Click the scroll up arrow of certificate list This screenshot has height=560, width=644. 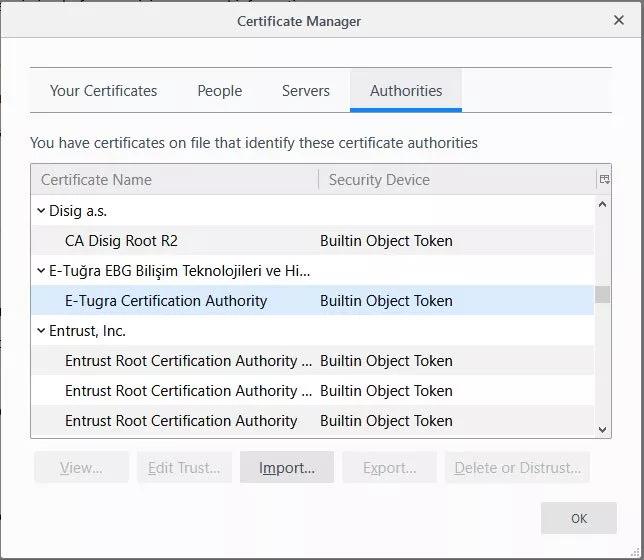603,205
